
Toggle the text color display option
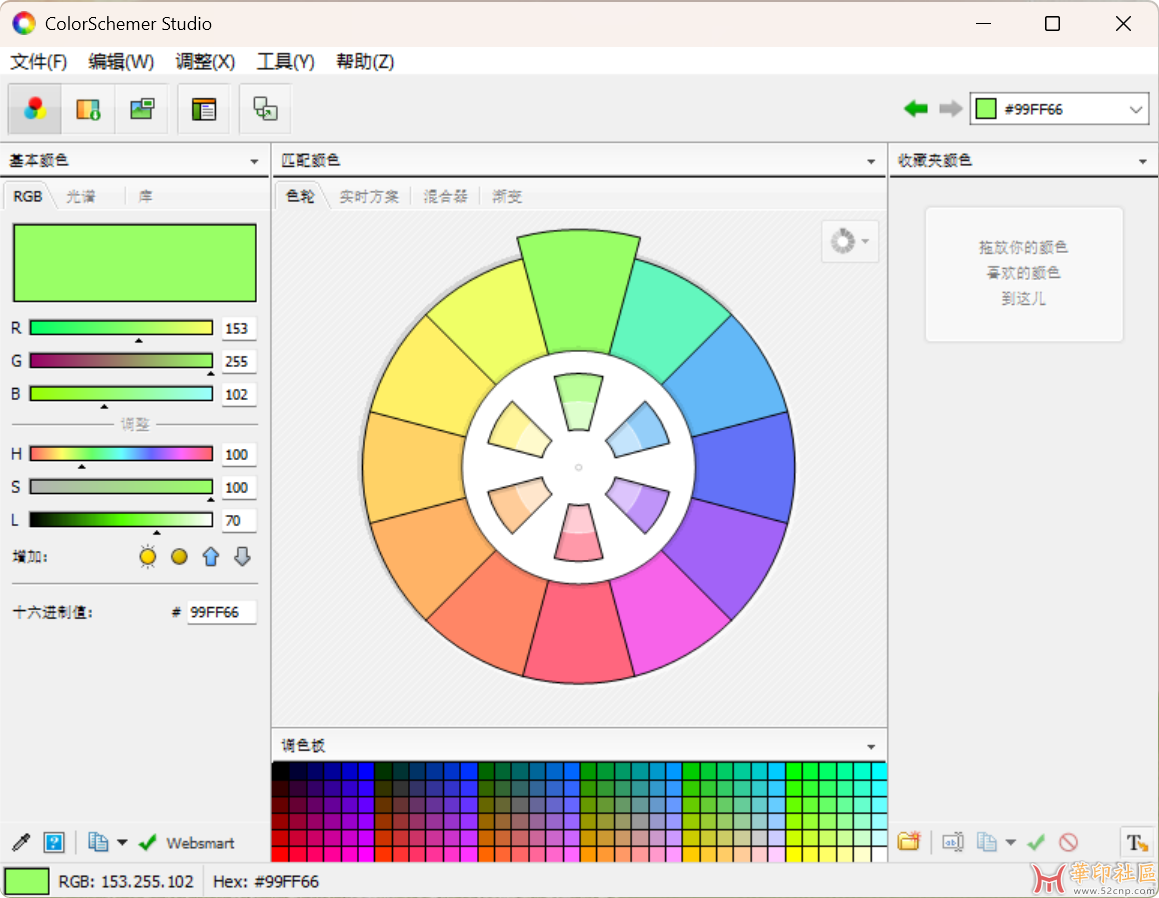1135,842
